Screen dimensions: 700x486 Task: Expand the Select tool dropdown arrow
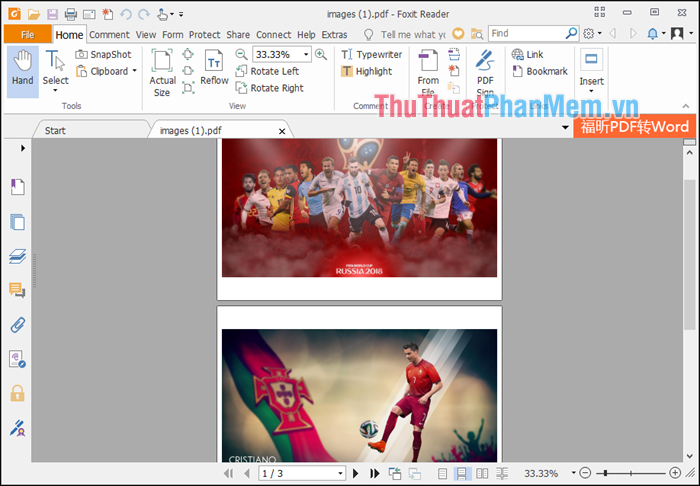point(55,91)
